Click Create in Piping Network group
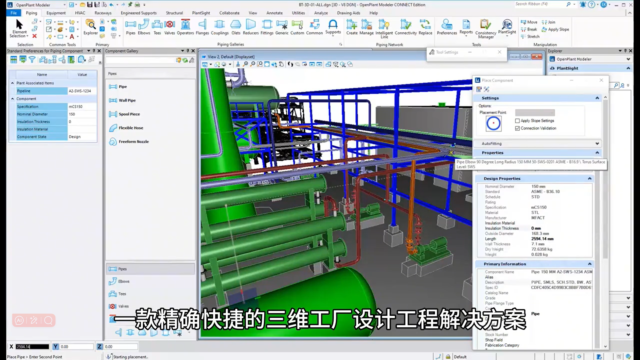Screen dimensions: 640x360 click(x=352, y=27)
